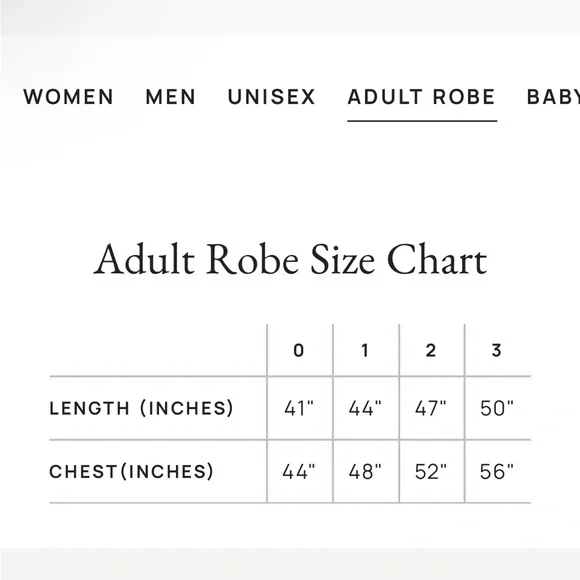Click the ADULT ROBE tab
The height and width of the screenshot is (580, 580).
click(421, 97)
